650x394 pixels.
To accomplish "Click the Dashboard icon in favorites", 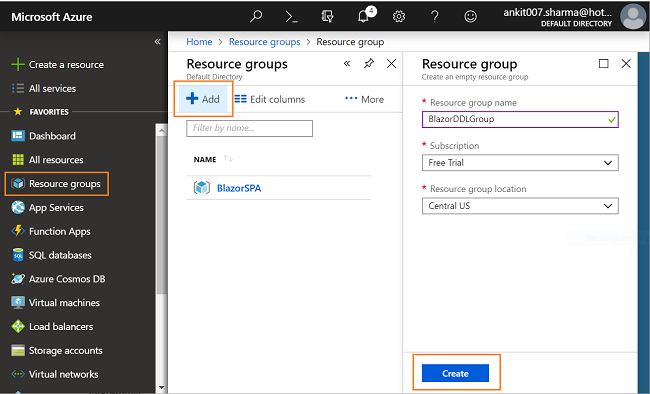I will pyautogui.click(x=18, y=136).
